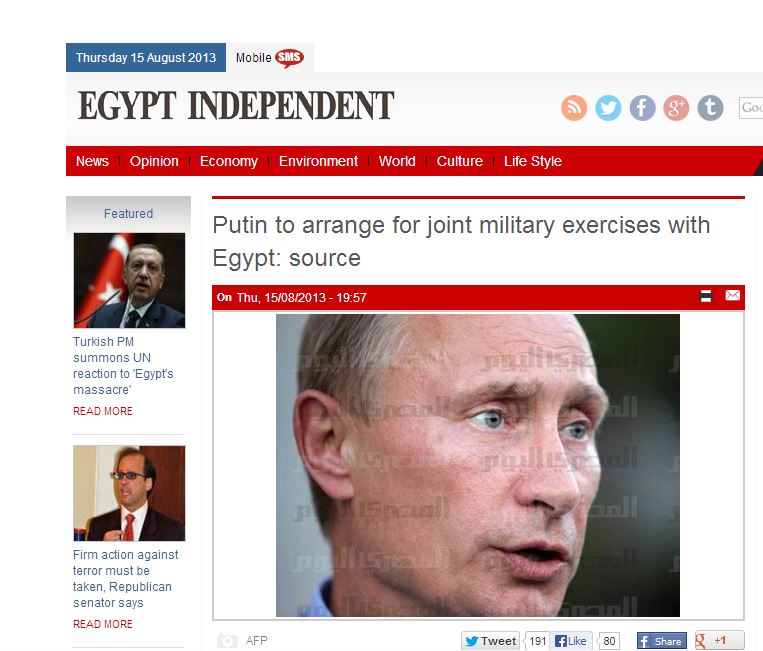Share the article on Facebook

click(661, 641)
